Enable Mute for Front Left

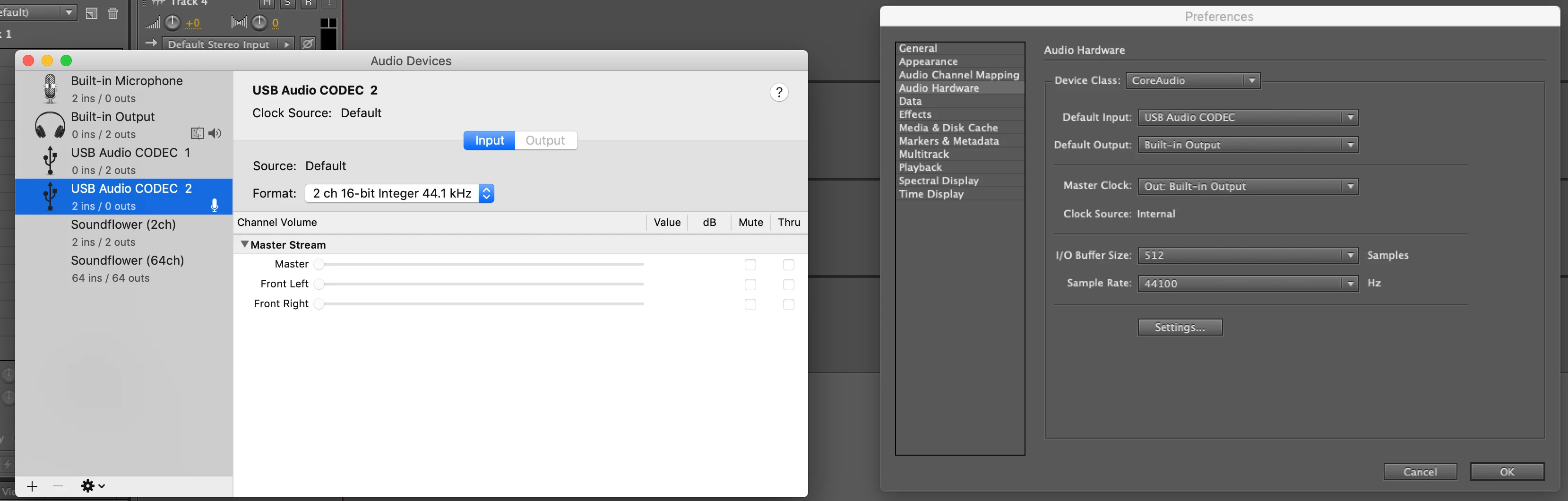pos(750,285)
